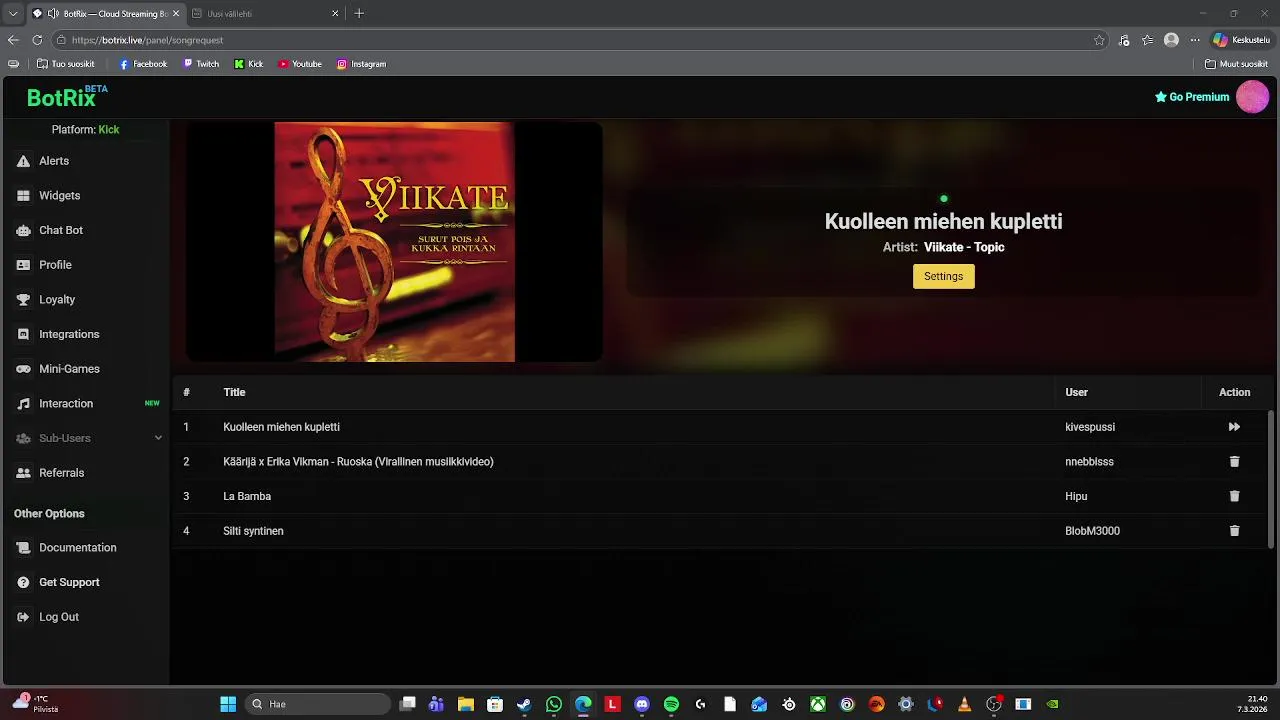1280x720 pixels.
Task: Open Copilot Keskustelu
Action: (1241, 40)
